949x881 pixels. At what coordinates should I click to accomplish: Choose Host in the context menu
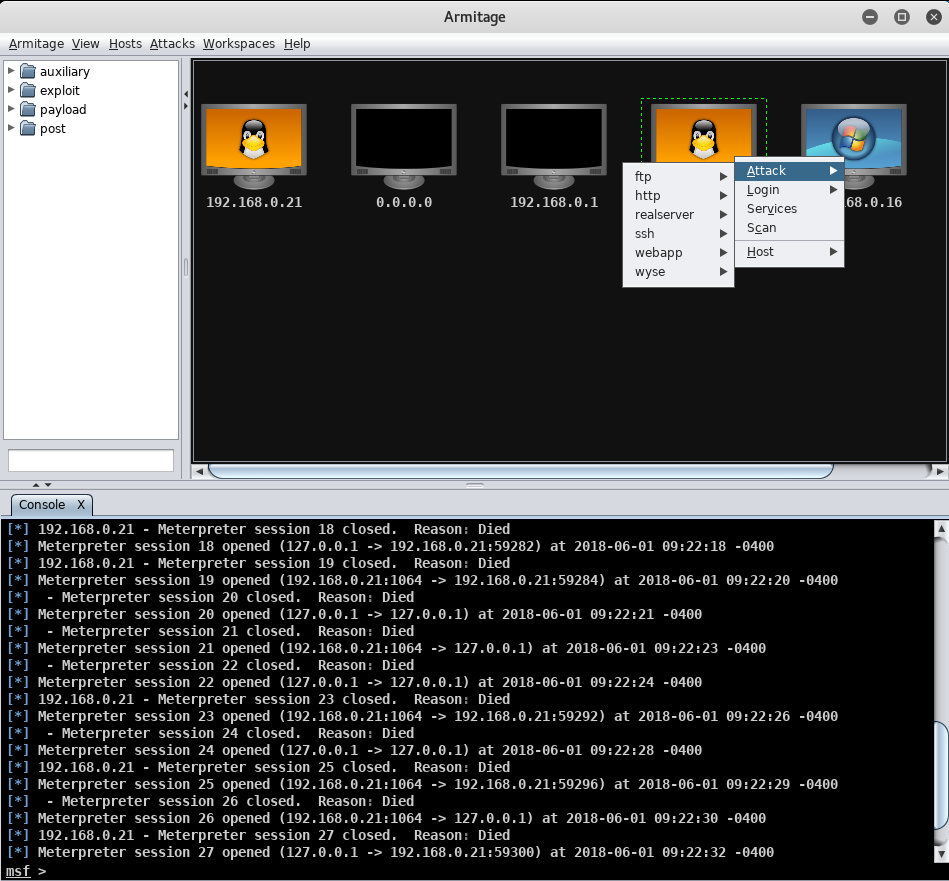789,252
